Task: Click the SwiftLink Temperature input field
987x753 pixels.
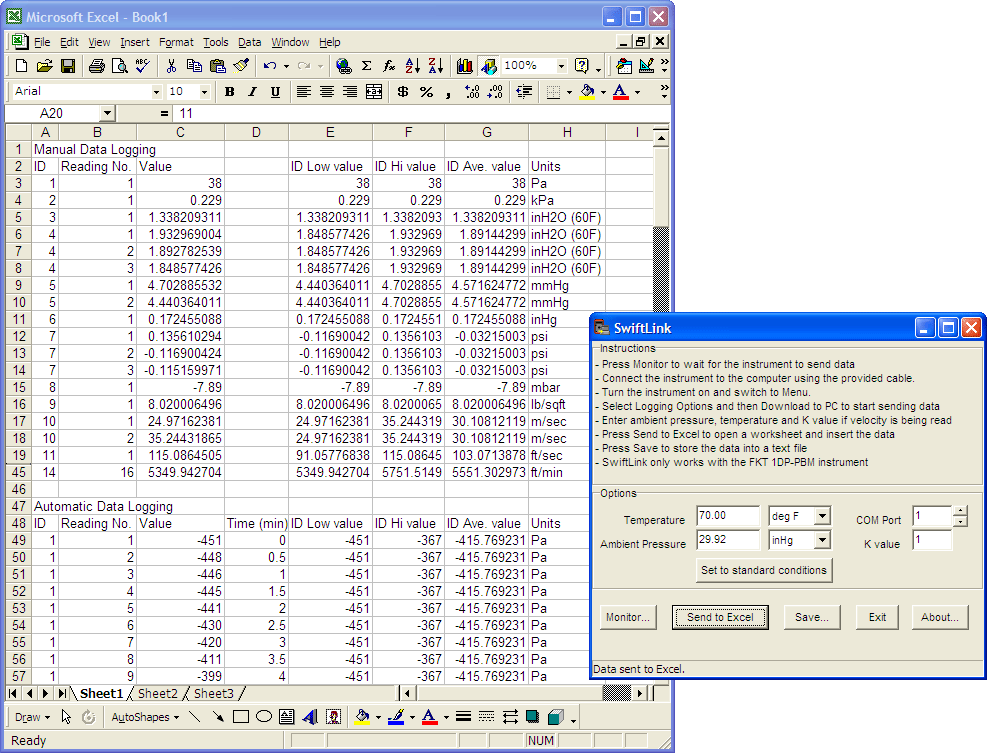Action: (728, 516)
